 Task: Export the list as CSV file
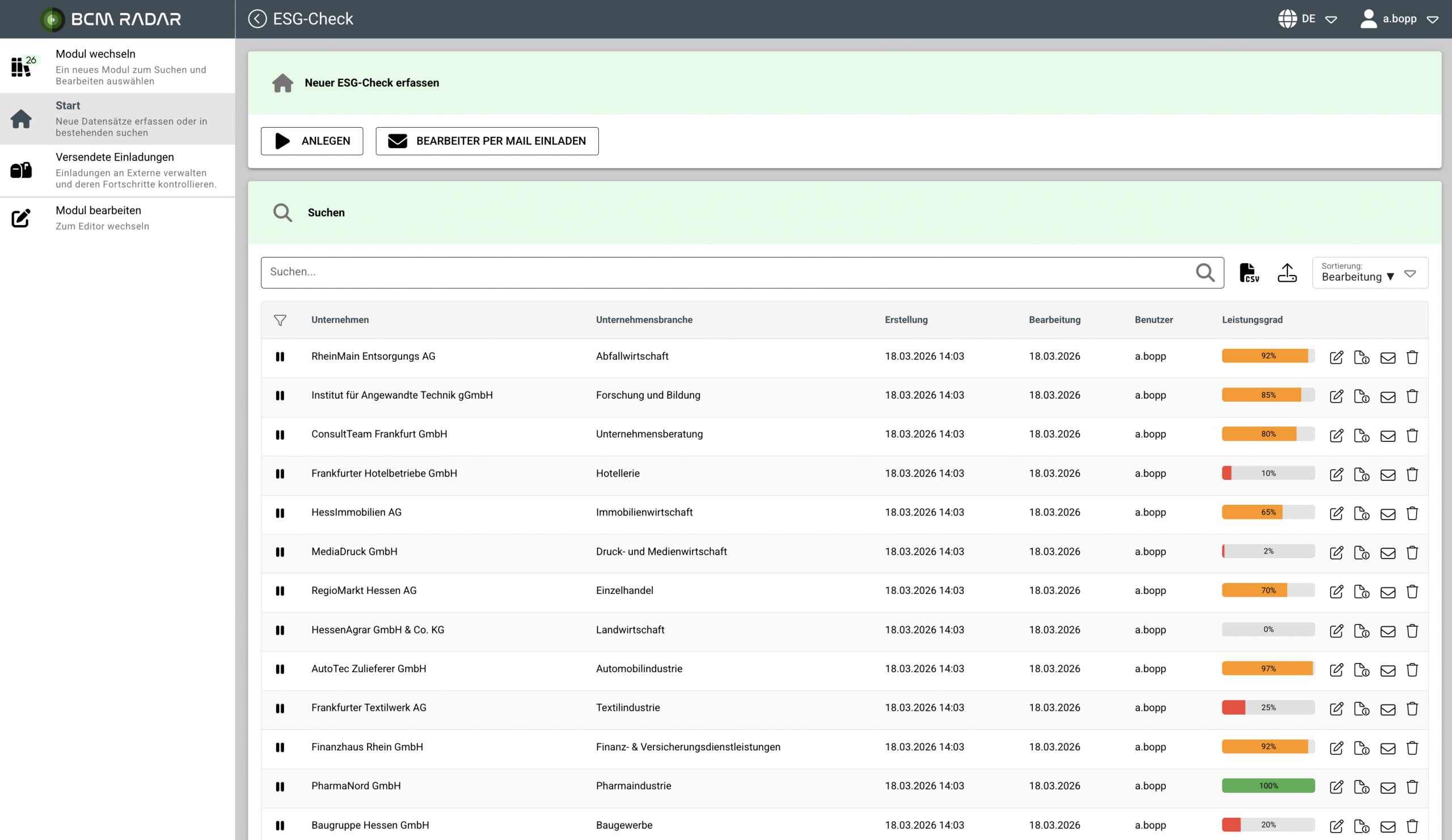point(1248,272)
